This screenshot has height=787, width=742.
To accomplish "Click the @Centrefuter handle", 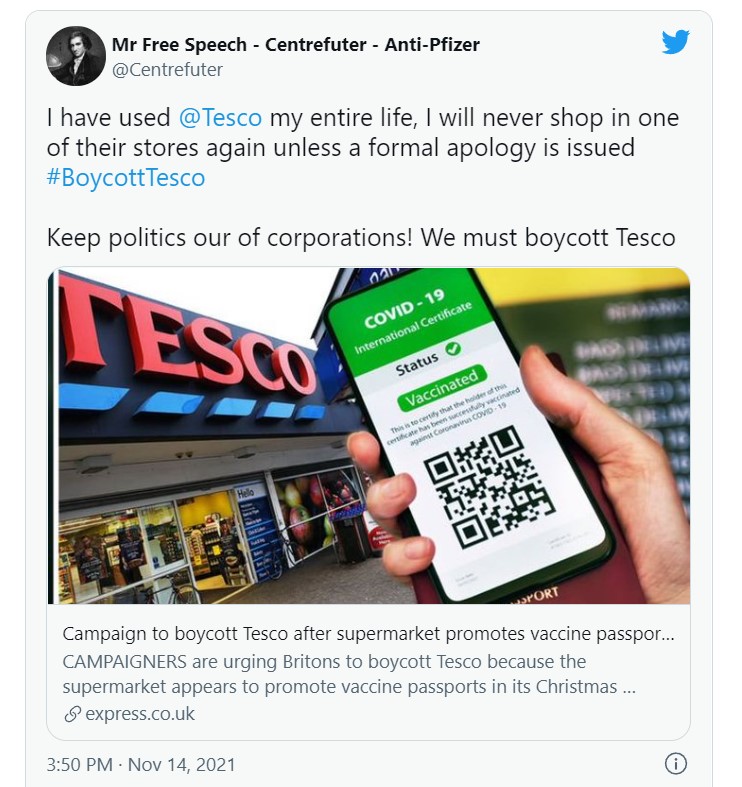I will click(167, 70).
